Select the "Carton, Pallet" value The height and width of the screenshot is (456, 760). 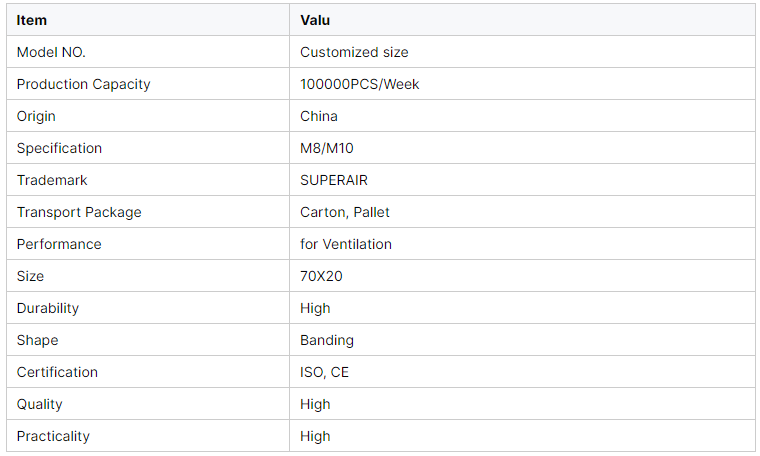coord(345,212)
